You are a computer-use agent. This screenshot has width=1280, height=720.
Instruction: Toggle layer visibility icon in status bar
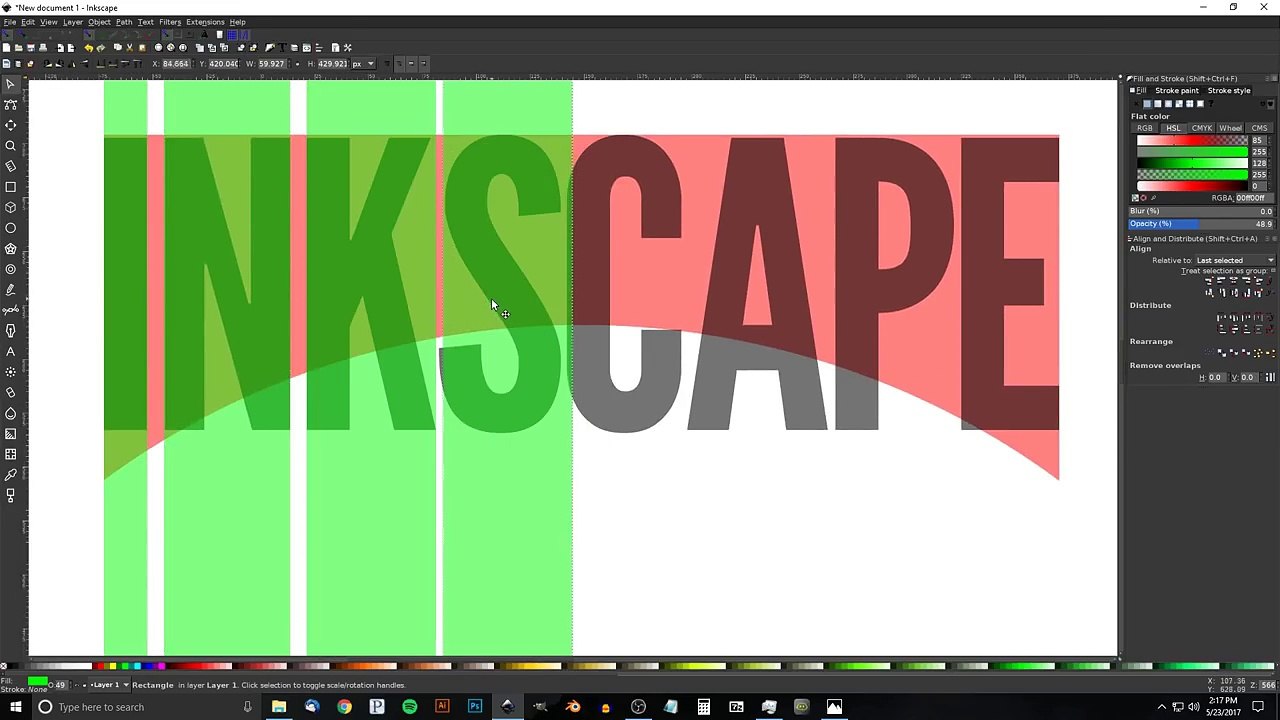[76, 685]
